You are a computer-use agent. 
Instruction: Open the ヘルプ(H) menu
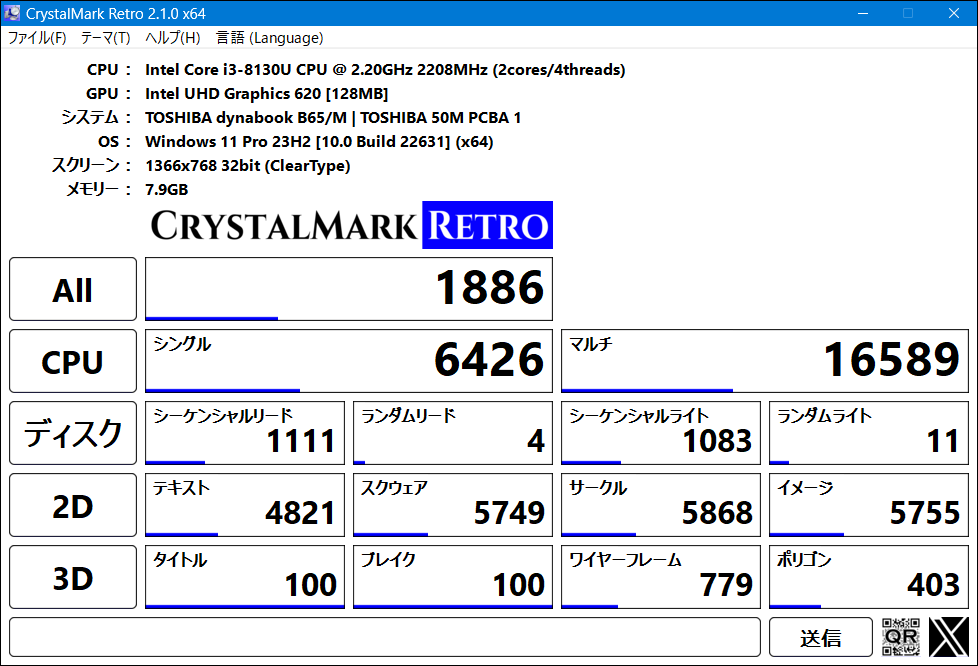tap(172, 38)
